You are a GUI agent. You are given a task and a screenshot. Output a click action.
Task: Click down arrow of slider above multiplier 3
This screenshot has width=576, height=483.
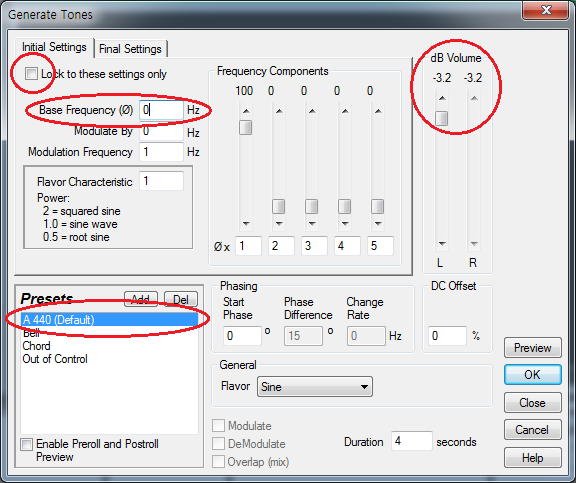pos(312,223)
